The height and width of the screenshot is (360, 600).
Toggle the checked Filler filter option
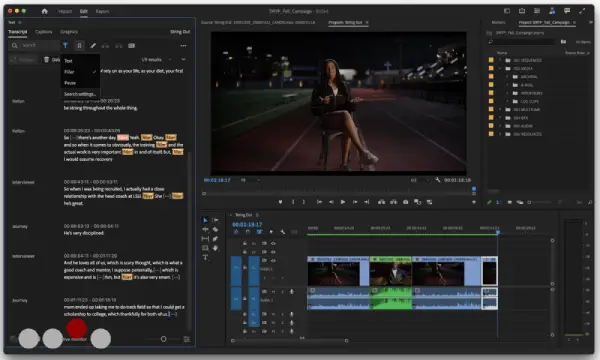click(x=80, y=72)
